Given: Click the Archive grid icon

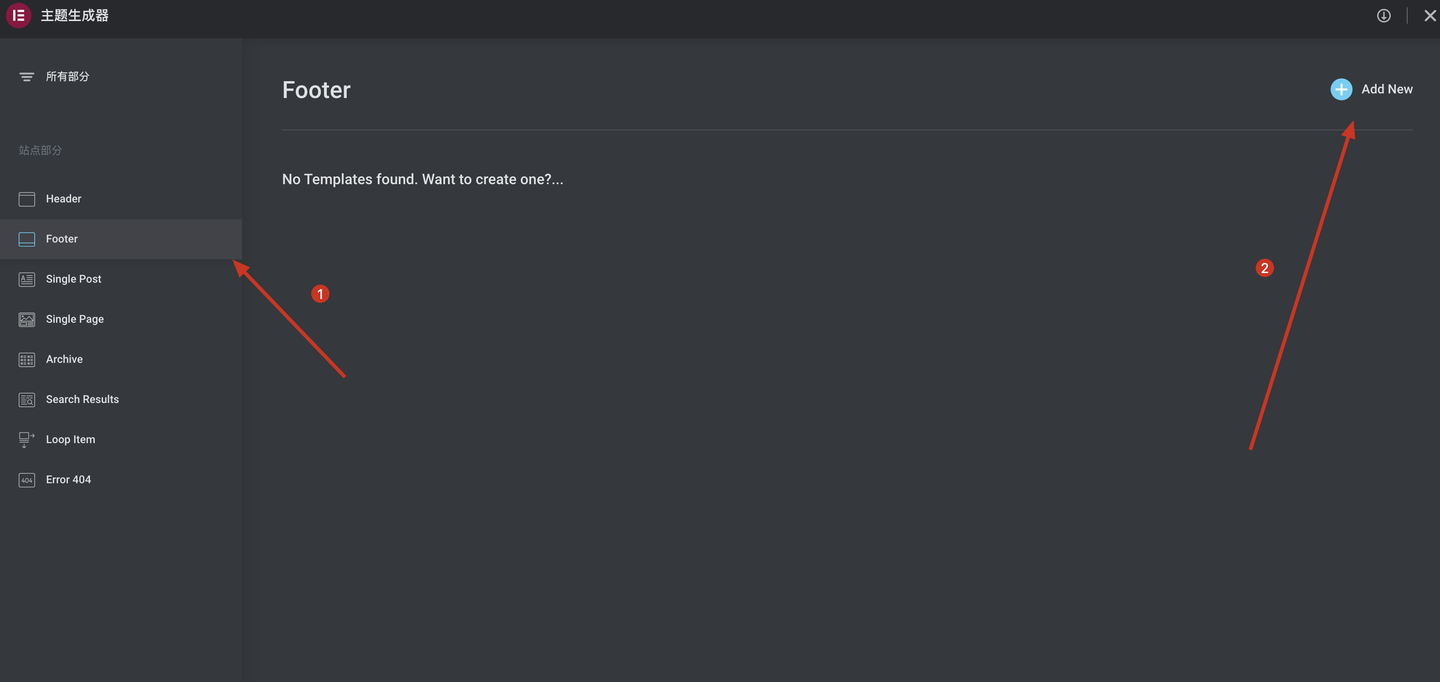Looking at the screenshot, I should [x=27, y=359].
